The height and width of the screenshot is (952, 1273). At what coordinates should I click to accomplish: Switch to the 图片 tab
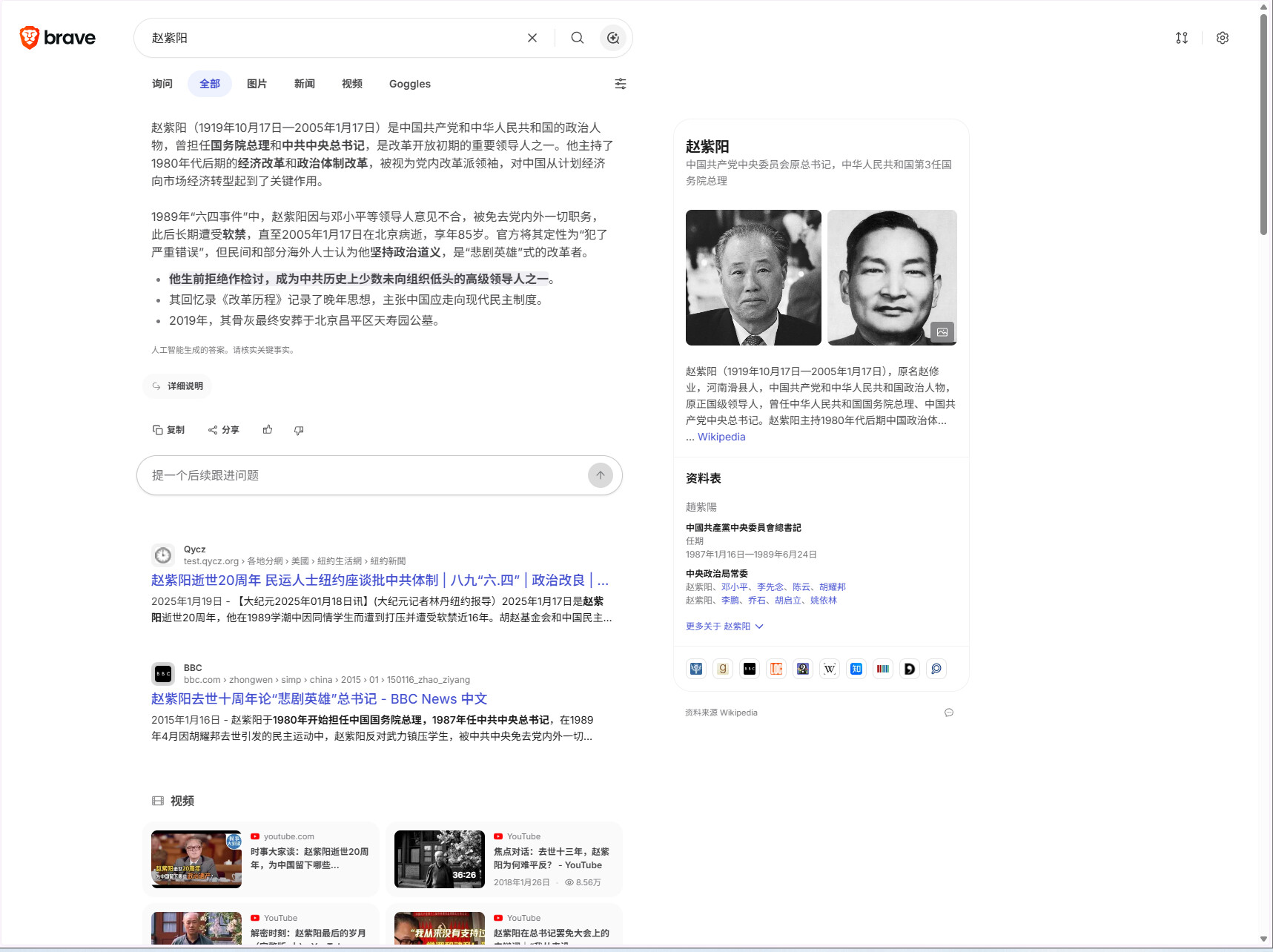[257, 84]
